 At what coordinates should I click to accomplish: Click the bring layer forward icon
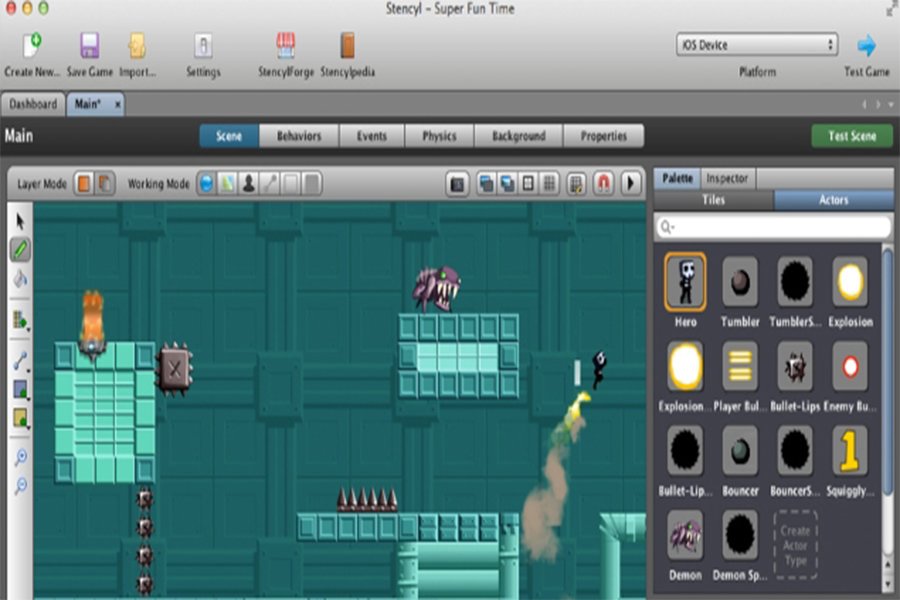[486, 184]
